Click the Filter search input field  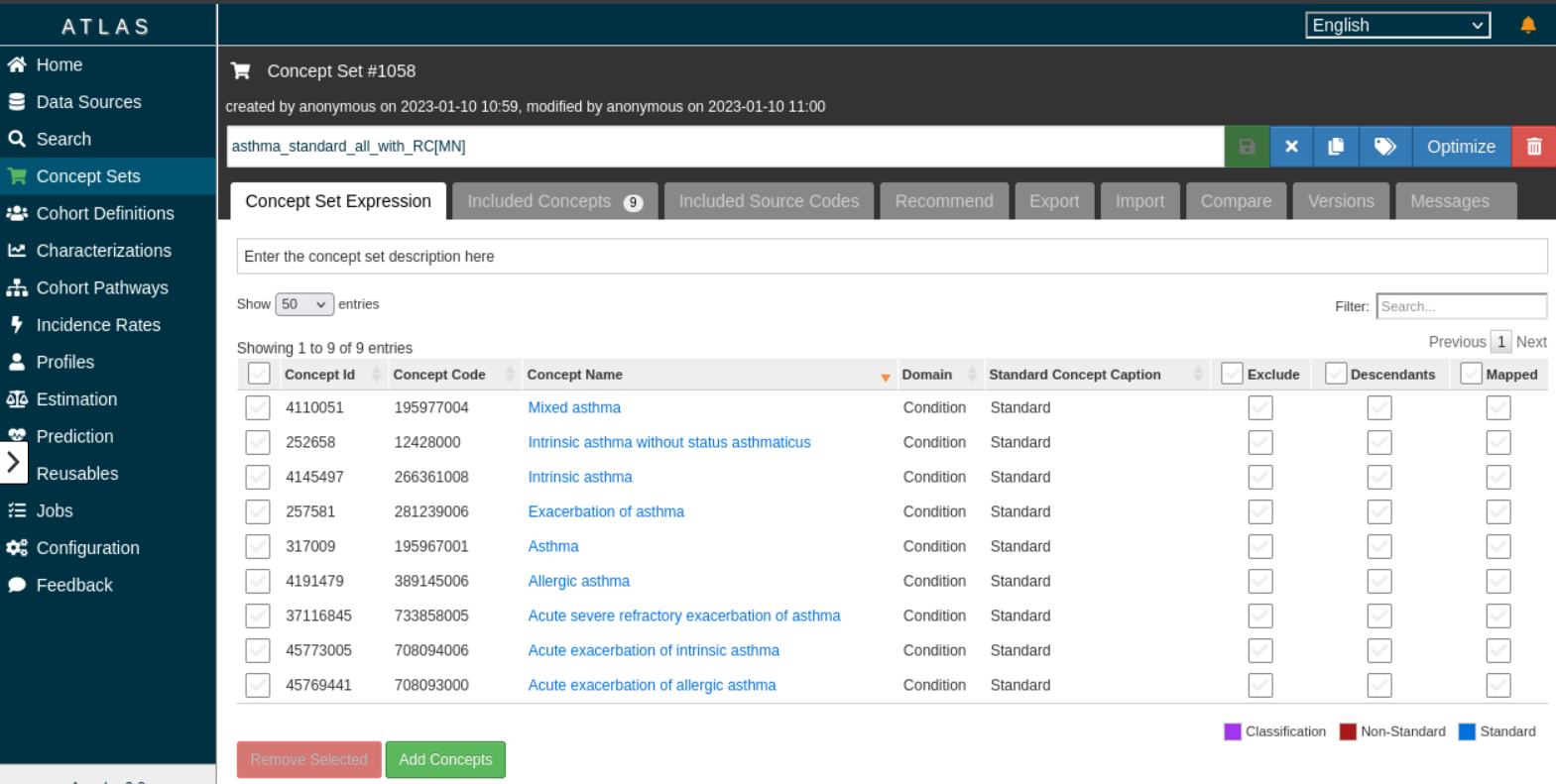click(x=1460, y=306)
